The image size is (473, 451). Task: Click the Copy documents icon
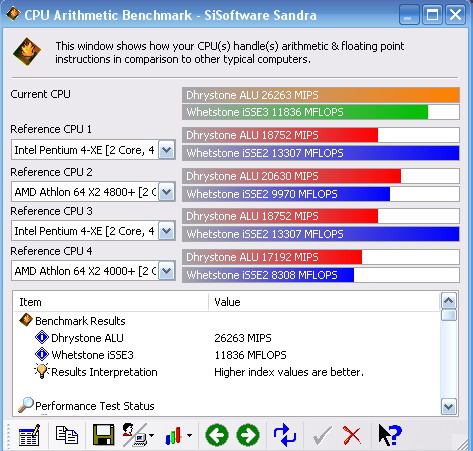pyautogui.click(x=67, y=435)
